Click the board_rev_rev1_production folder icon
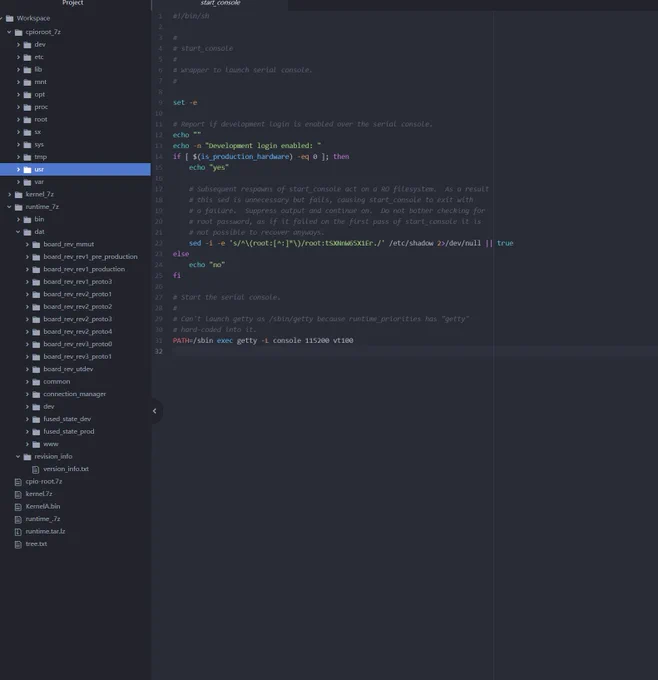Image resolution: width=658 pixels, height=680 pixels. 36,269
